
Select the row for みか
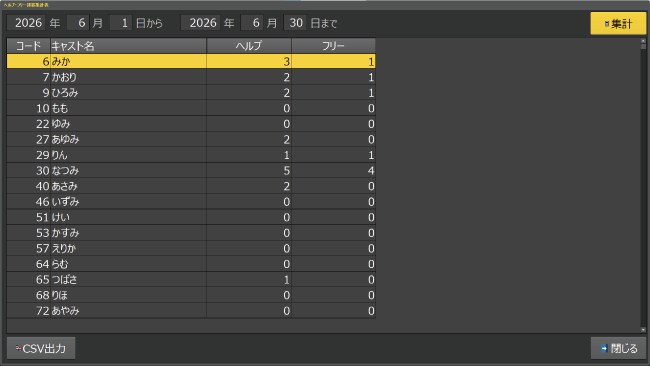point(191,61)
